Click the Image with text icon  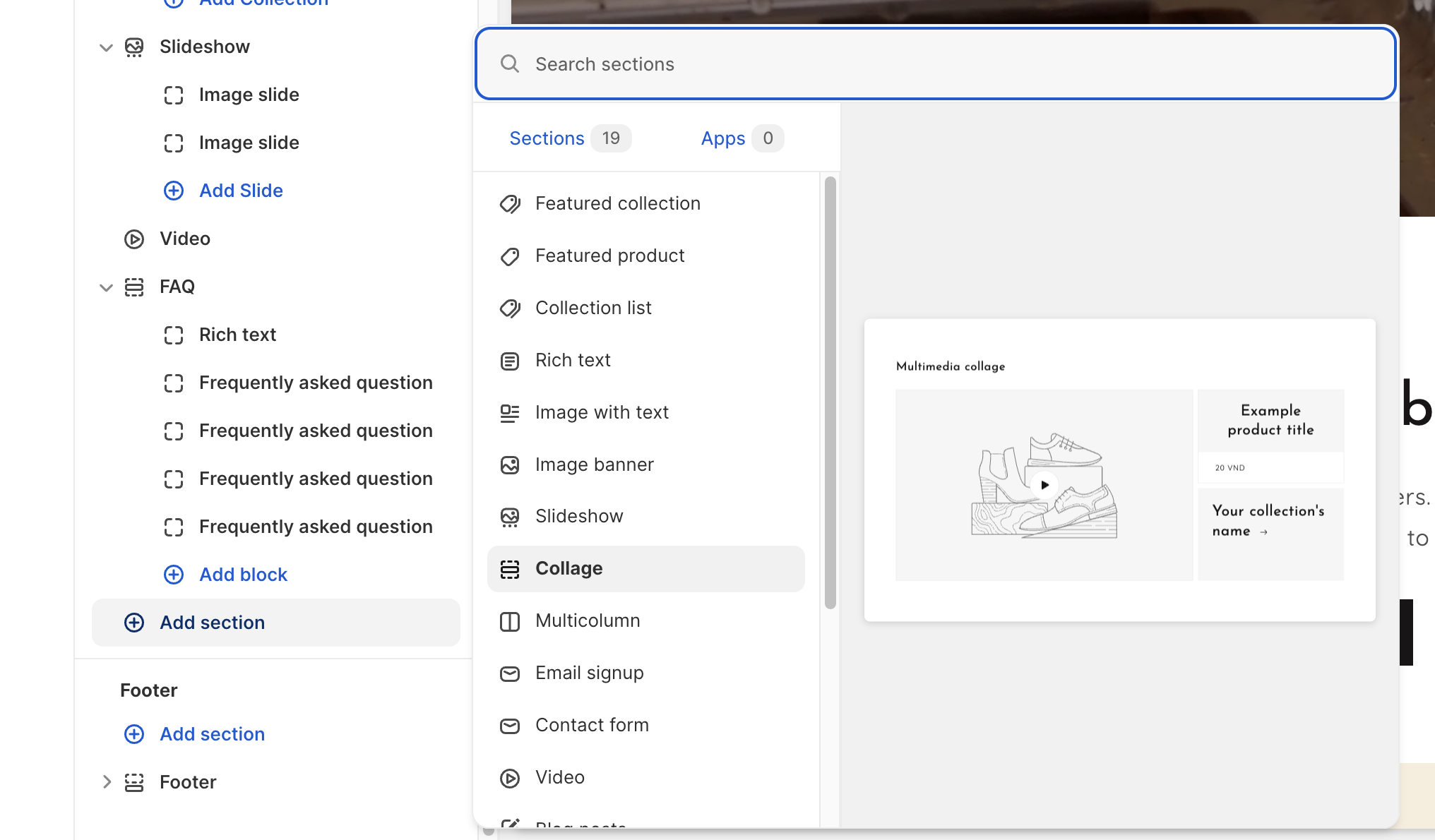510,413
